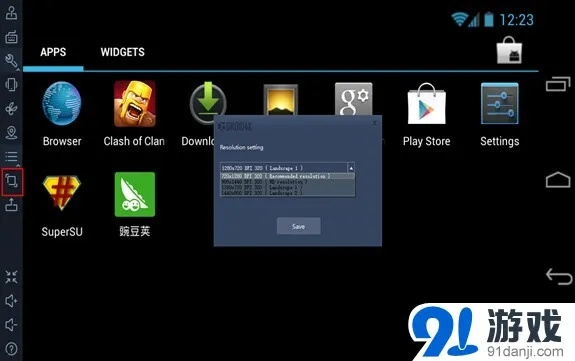Open the three-line menu icon in sidebar
Screen dimensions: 575x361
click(x=11, y=157)
